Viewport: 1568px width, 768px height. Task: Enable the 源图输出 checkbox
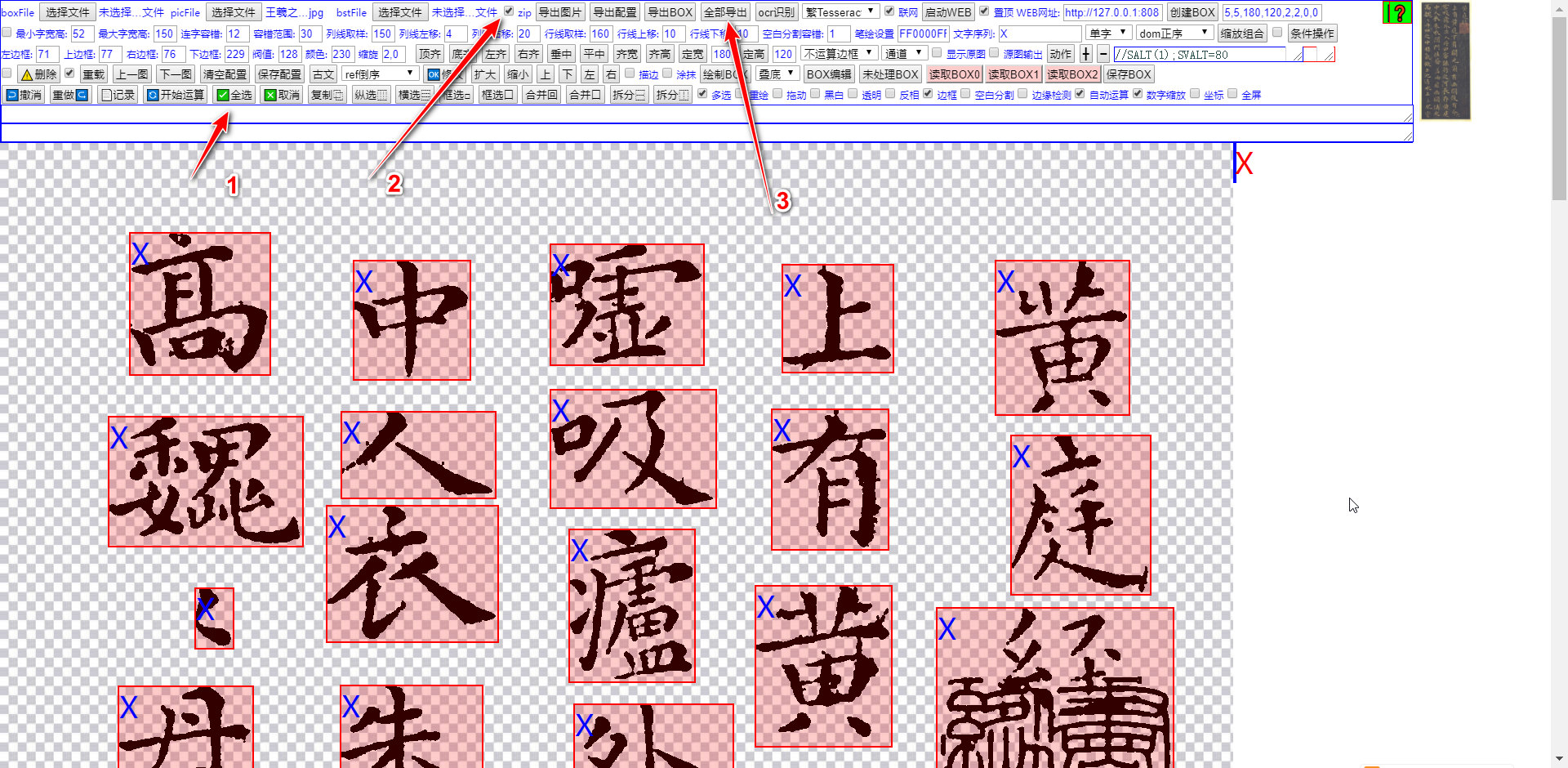[x=994, y=53]
